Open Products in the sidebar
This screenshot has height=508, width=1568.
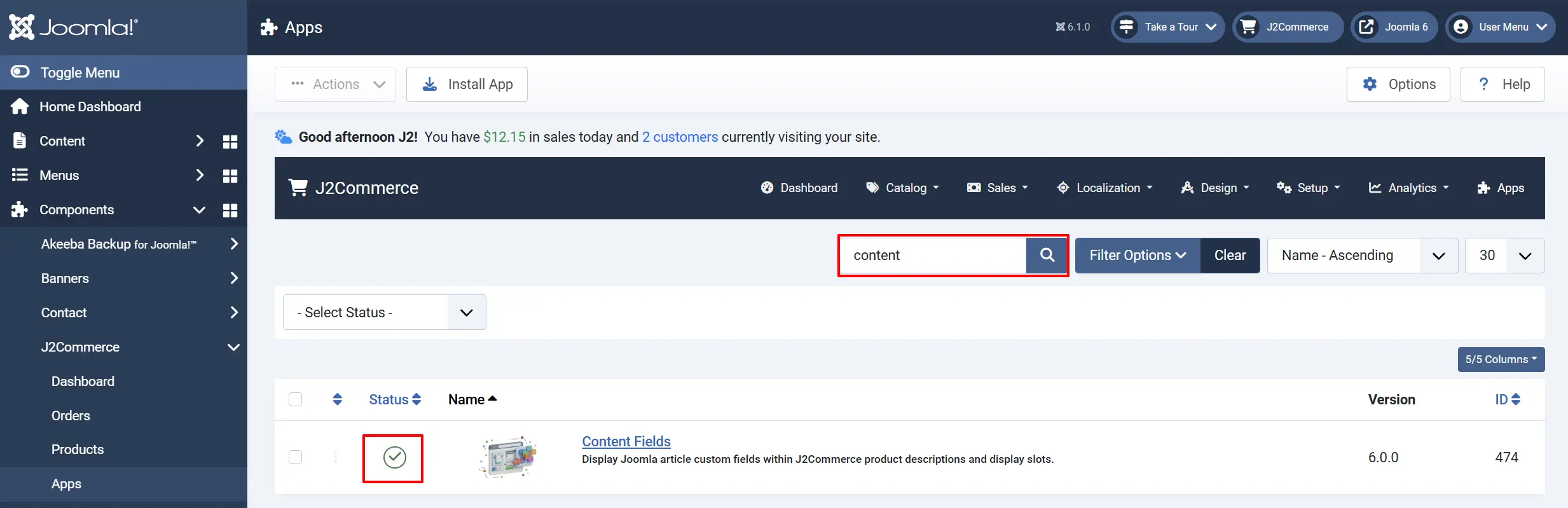coord(78,450)
